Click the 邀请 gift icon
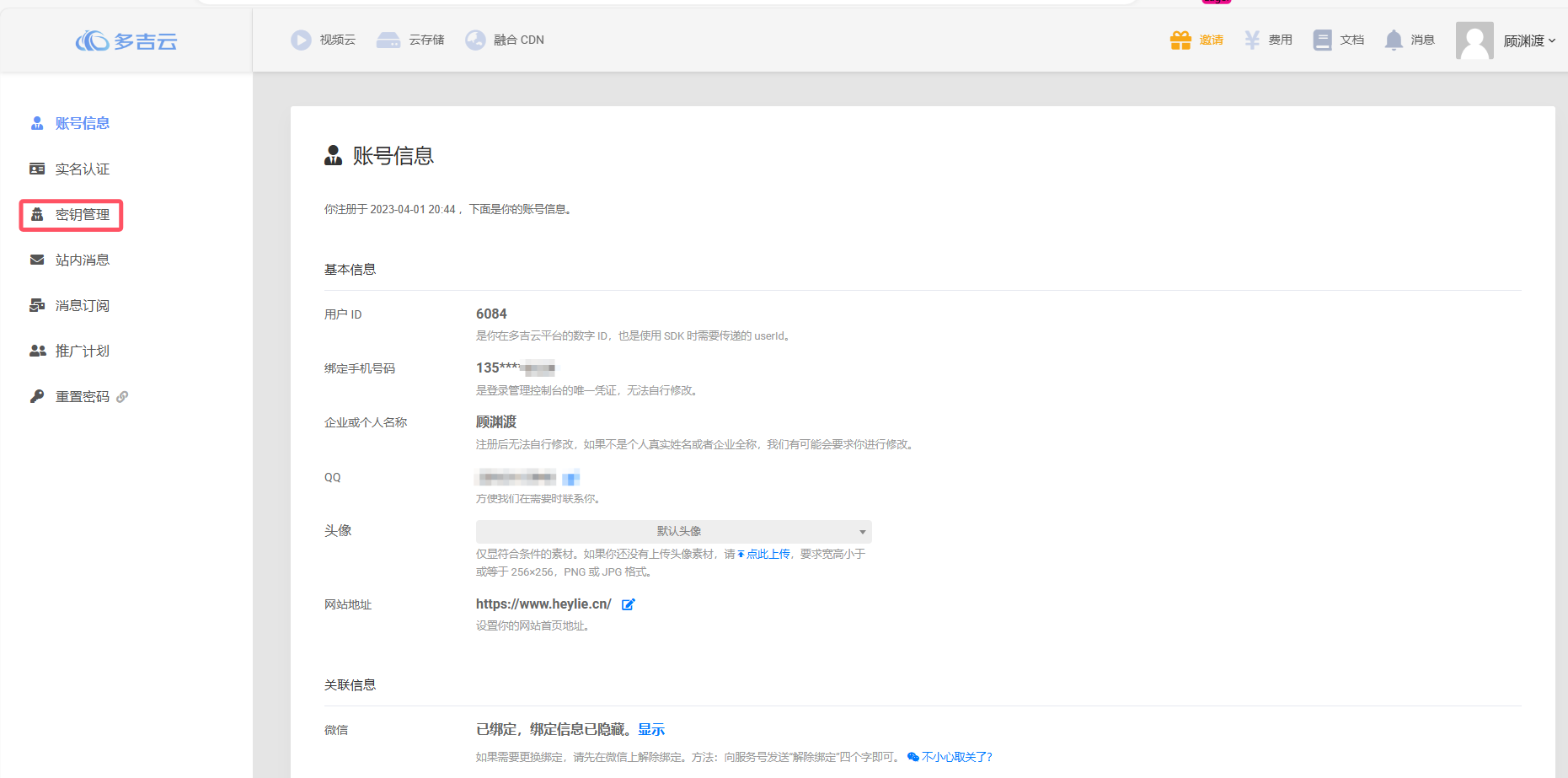The height and width of the screenshot is (778, 1568). (1180, 40)
